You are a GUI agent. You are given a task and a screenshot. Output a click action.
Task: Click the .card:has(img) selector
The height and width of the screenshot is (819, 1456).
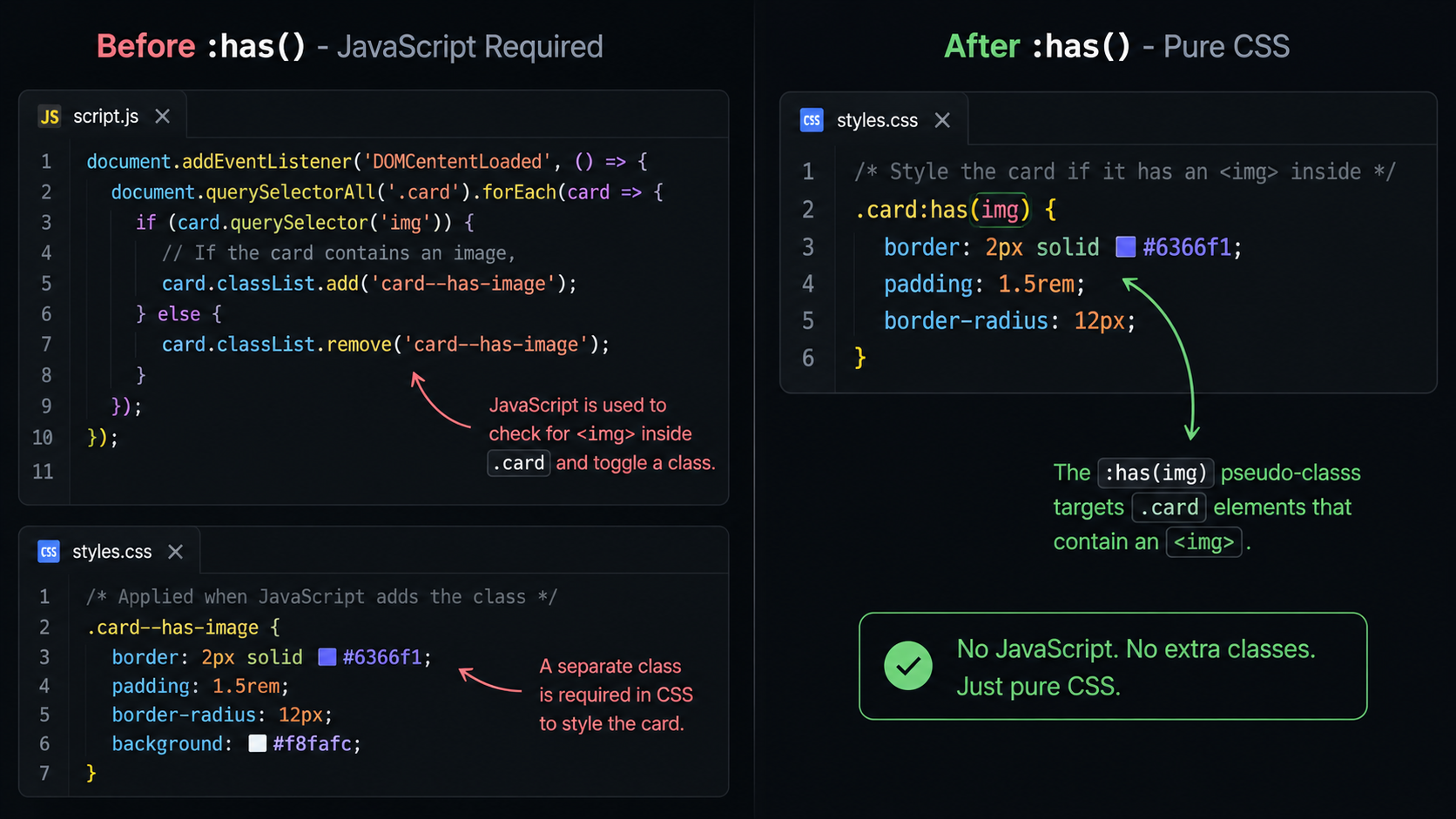pos(943,210)
